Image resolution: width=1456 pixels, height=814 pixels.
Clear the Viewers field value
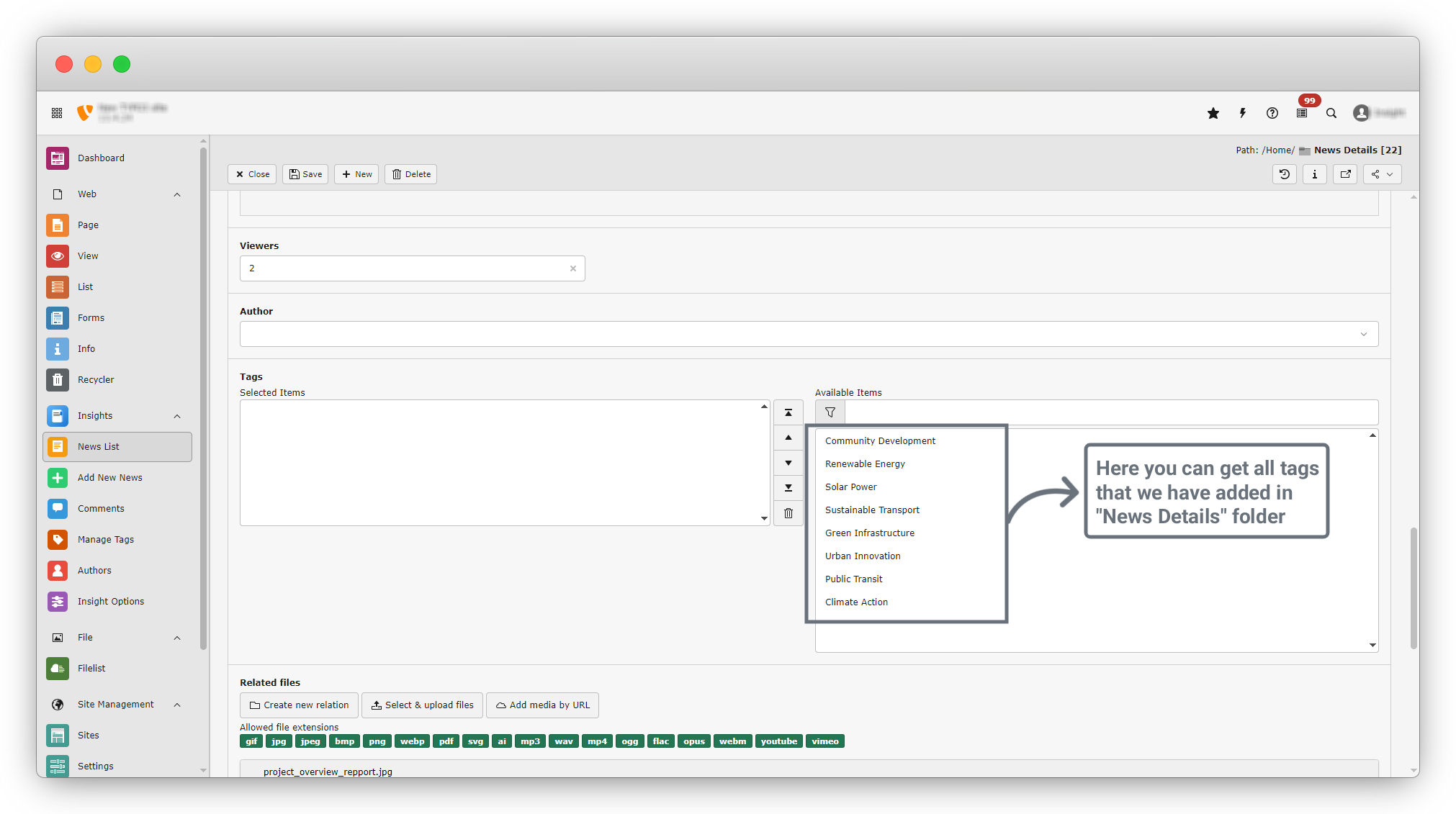(573, 268)
